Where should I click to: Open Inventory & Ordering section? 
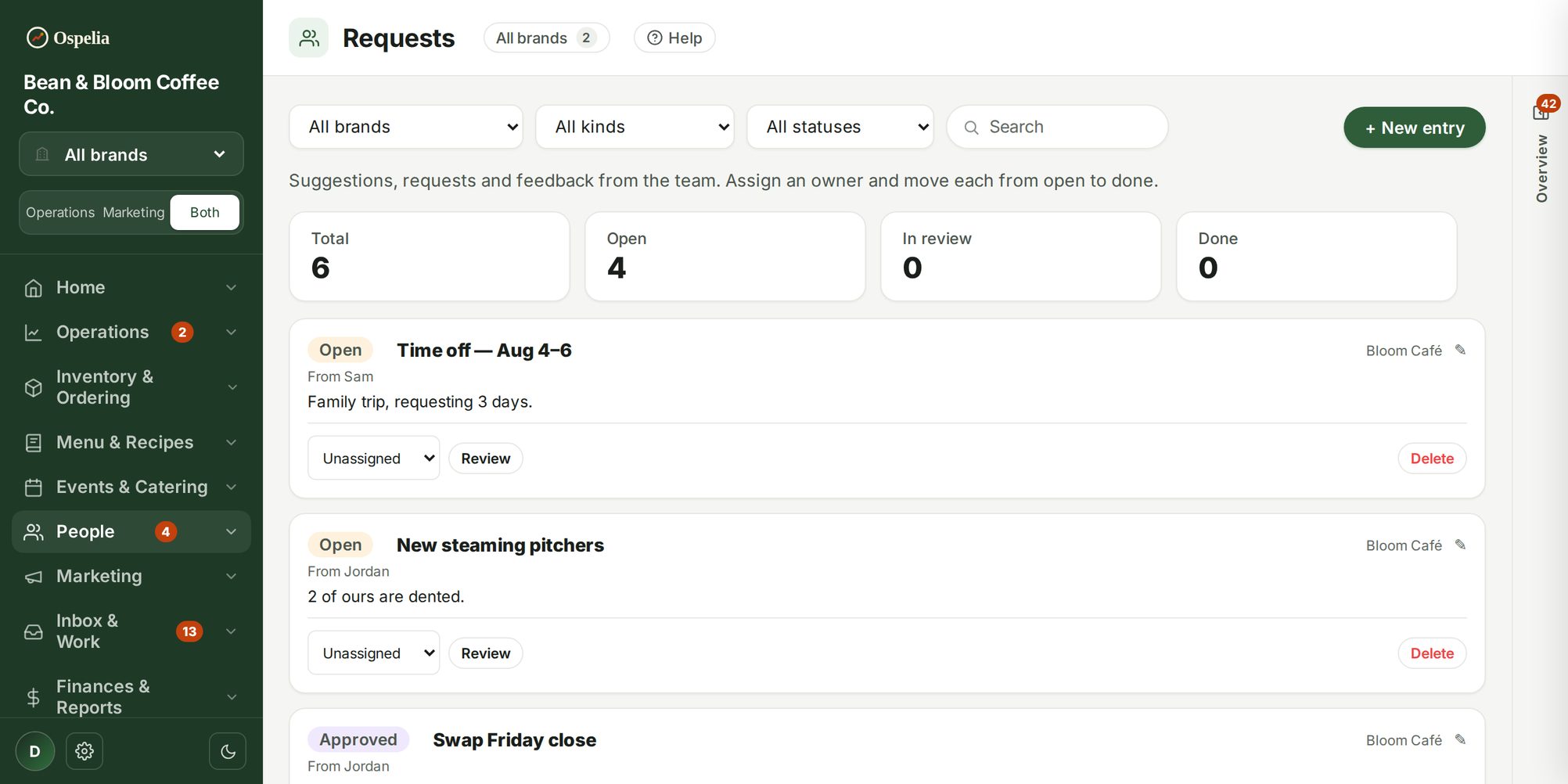(131, 387)
